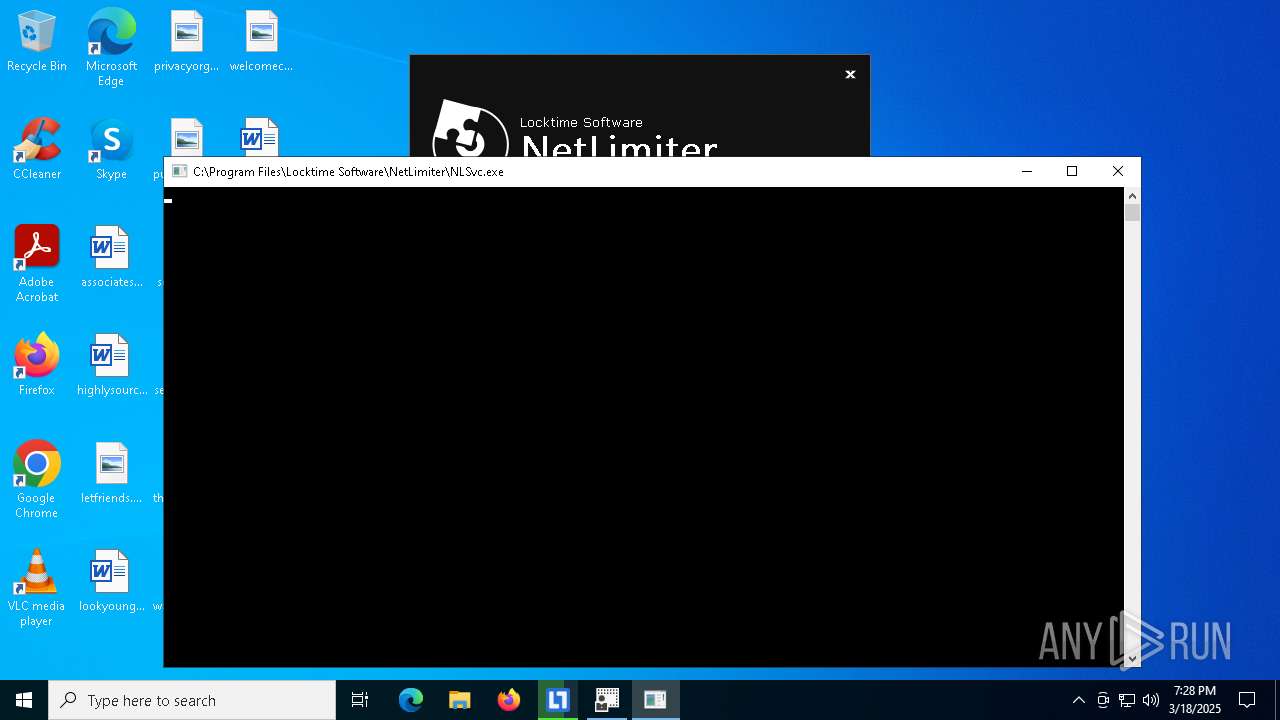Open Task View from taskbar

(x=360, y=700)
